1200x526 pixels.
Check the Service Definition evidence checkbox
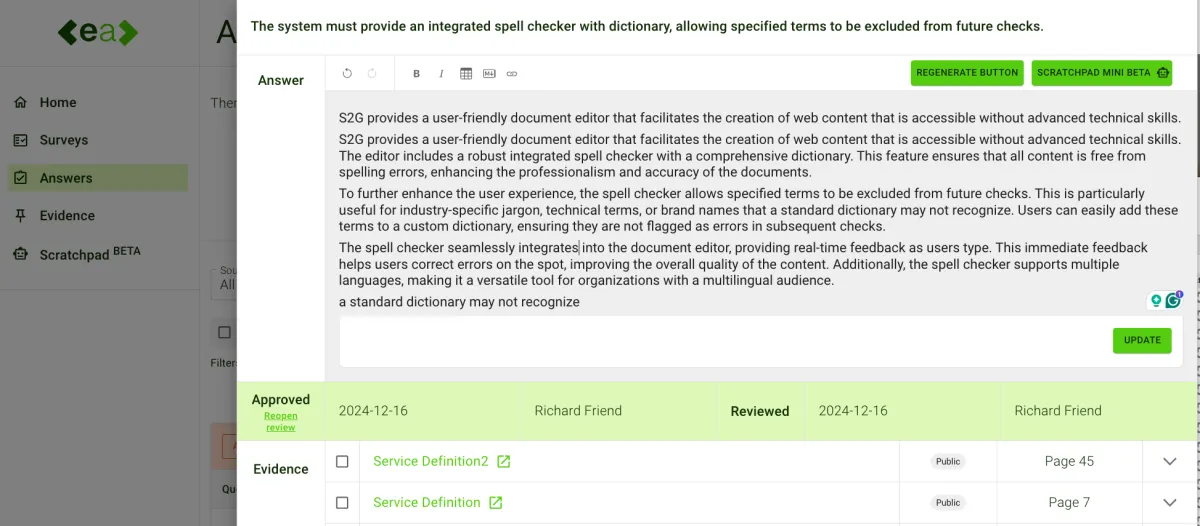342,502
